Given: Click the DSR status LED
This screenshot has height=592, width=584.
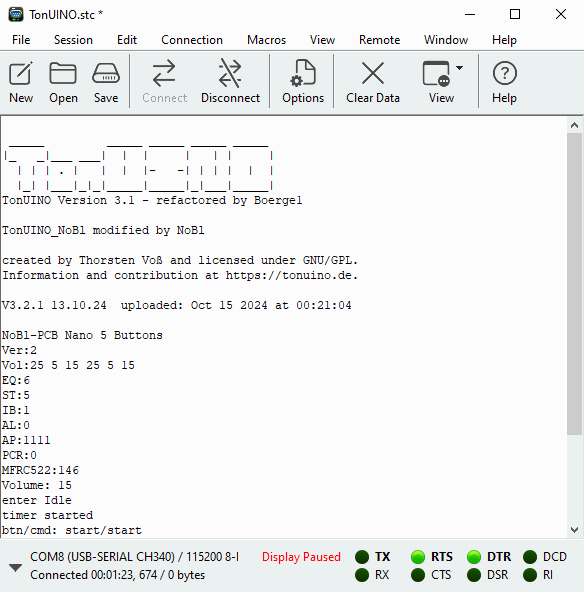Looking at the screenshot, I should click(x=474, y=575).
